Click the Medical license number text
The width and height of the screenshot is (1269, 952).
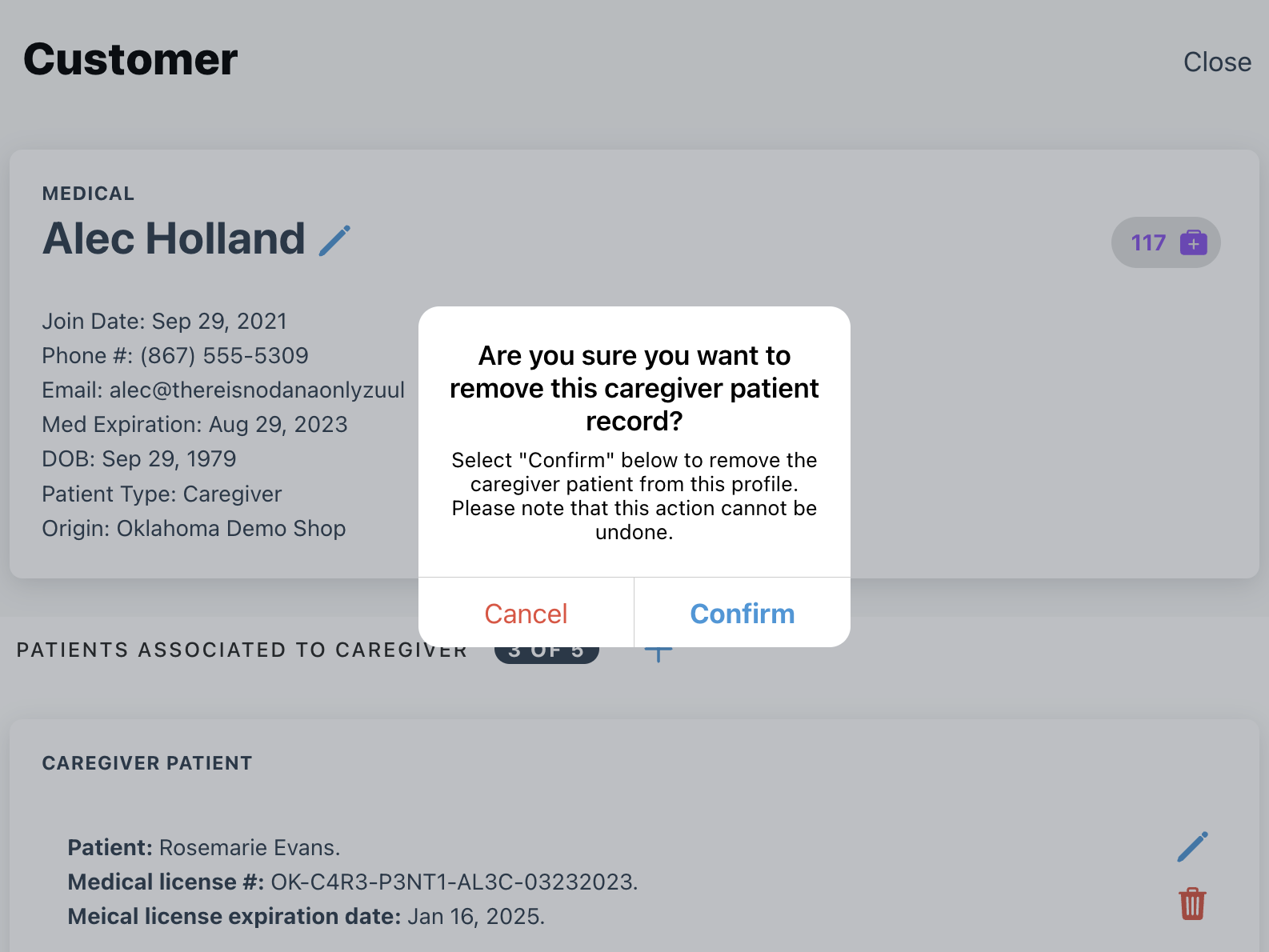352,882
